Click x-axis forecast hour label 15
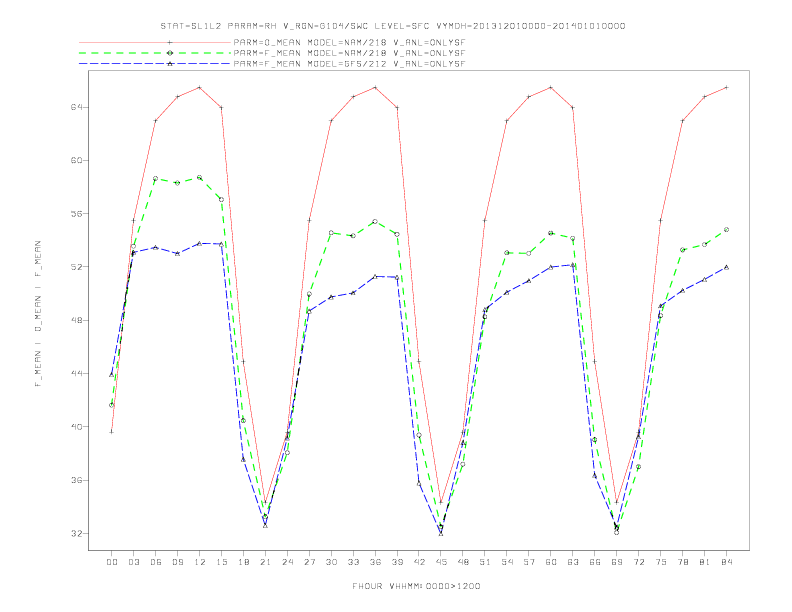This screenshot has width=792, height=612. pyautogui.click(x=221, y=562)
